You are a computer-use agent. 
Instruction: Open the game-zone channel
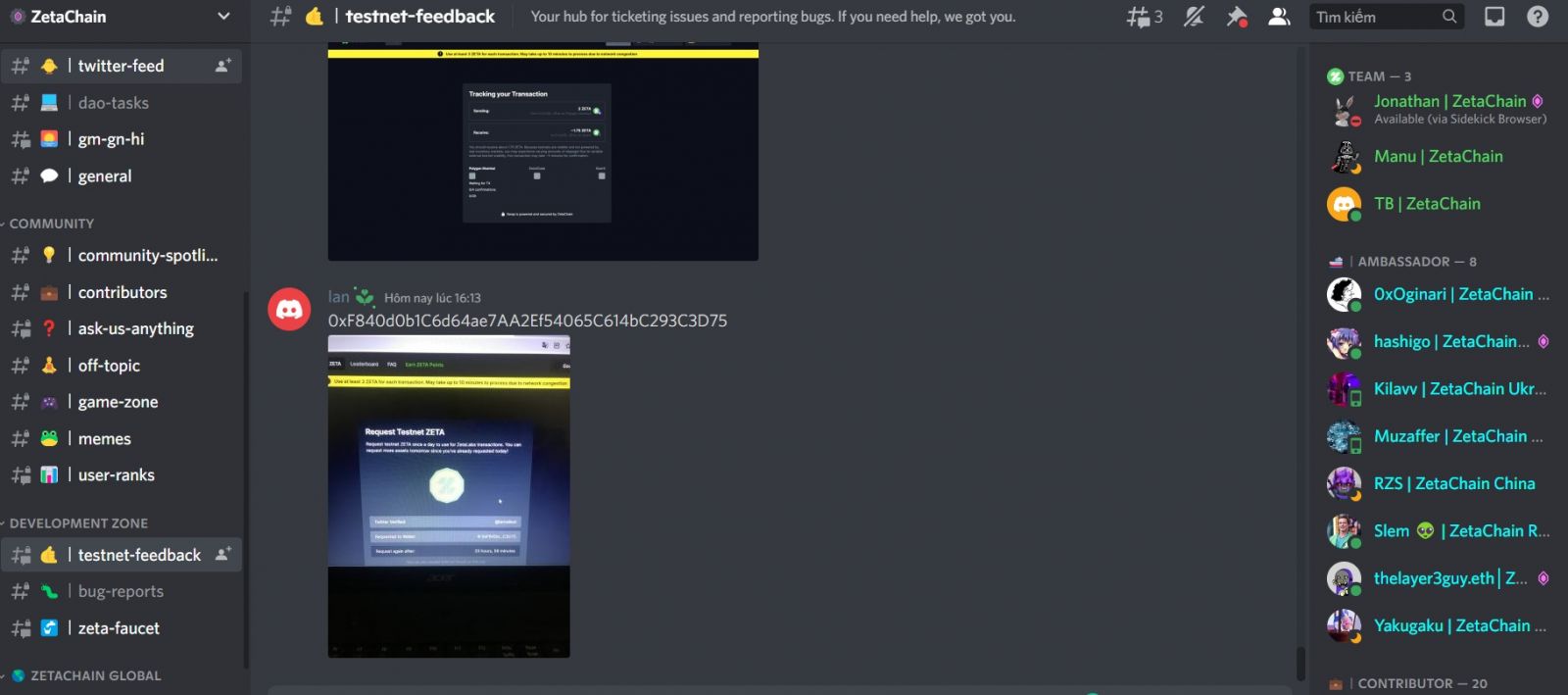[x=122, y=402]
